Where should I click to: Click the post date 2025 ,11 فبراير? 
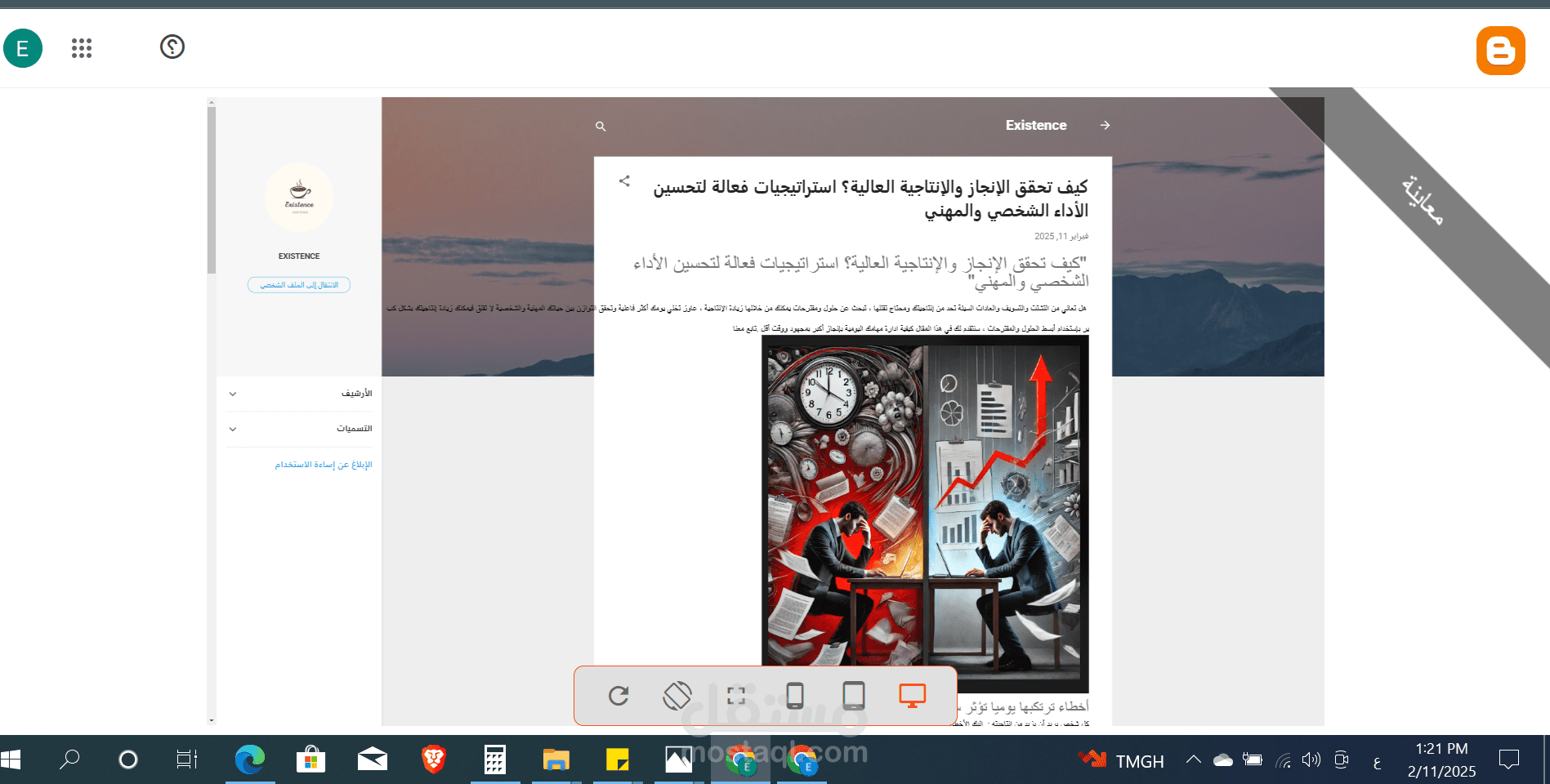pyautogui.click(x=1061, y=237)
